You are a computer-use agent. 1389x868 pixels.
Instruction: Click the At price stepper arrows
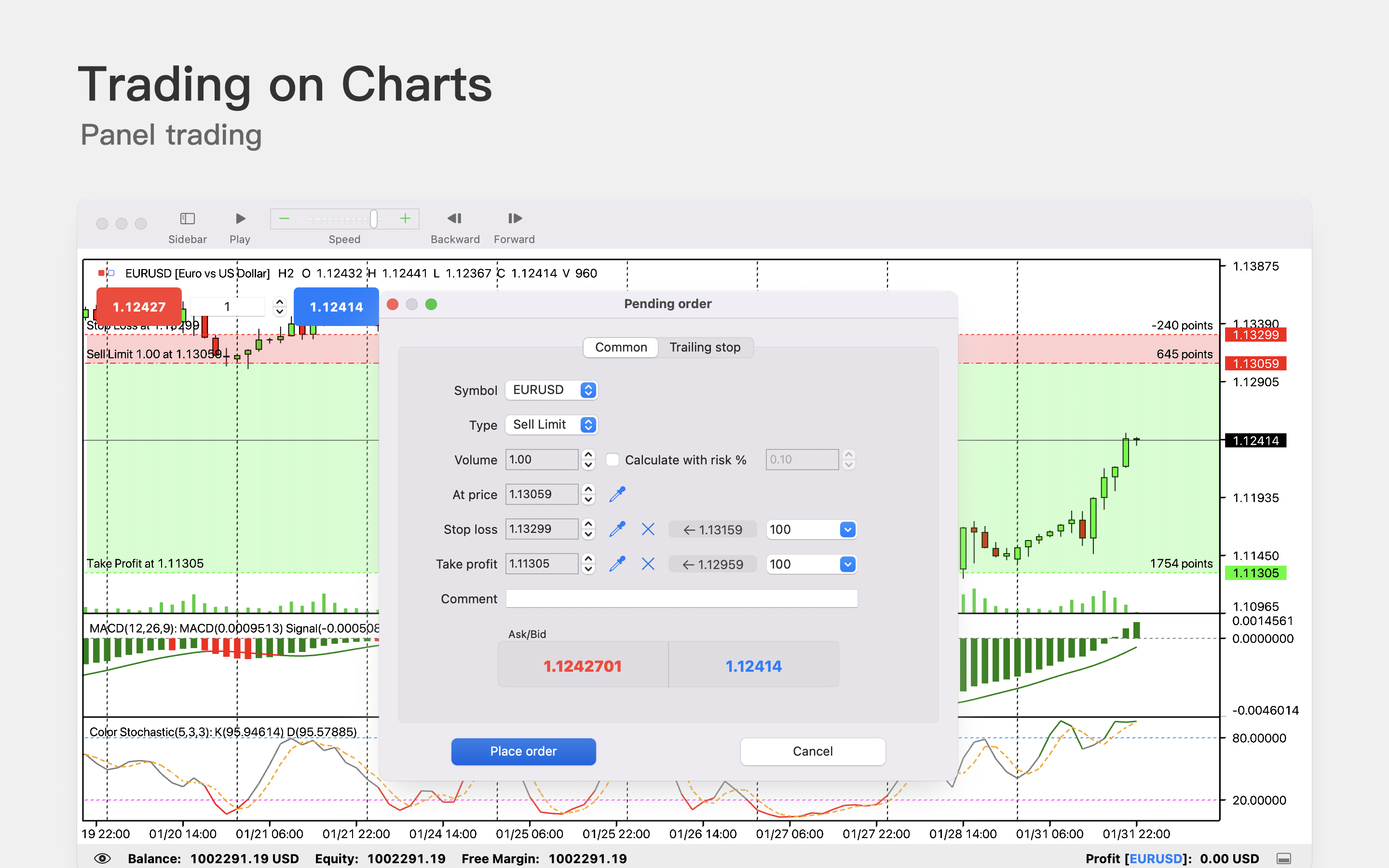click(x=588, y=494)
